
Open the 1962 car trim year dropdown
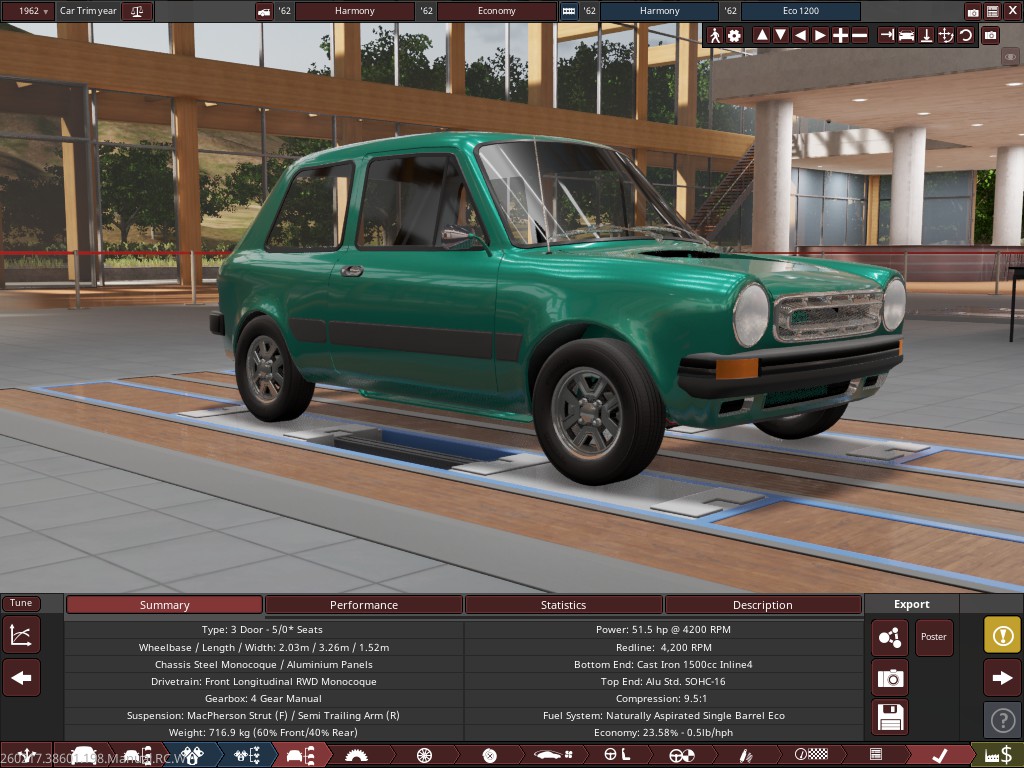click(27, 11)
